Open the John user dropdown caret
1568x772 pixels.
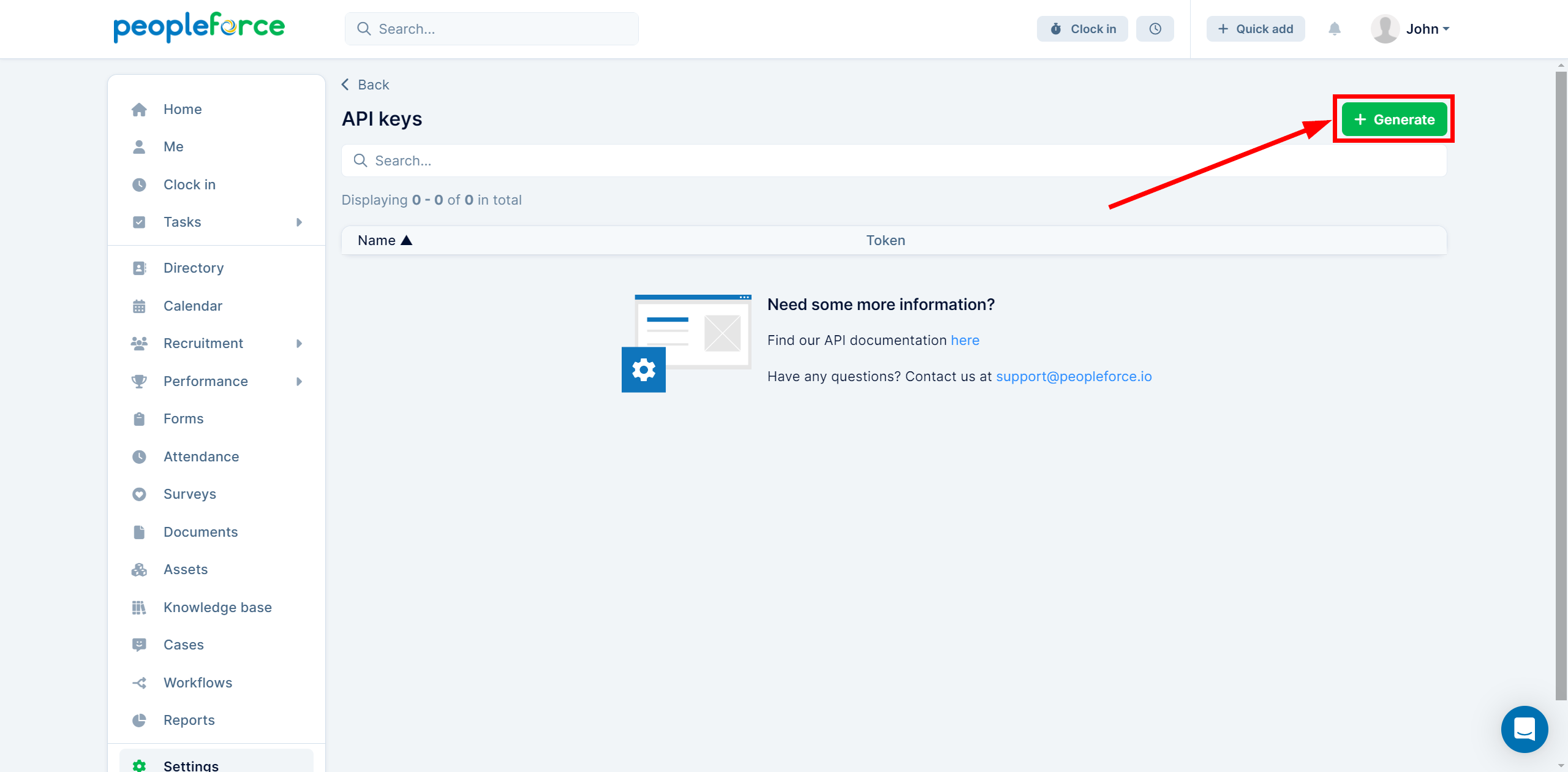click(x=1446, y=29)
